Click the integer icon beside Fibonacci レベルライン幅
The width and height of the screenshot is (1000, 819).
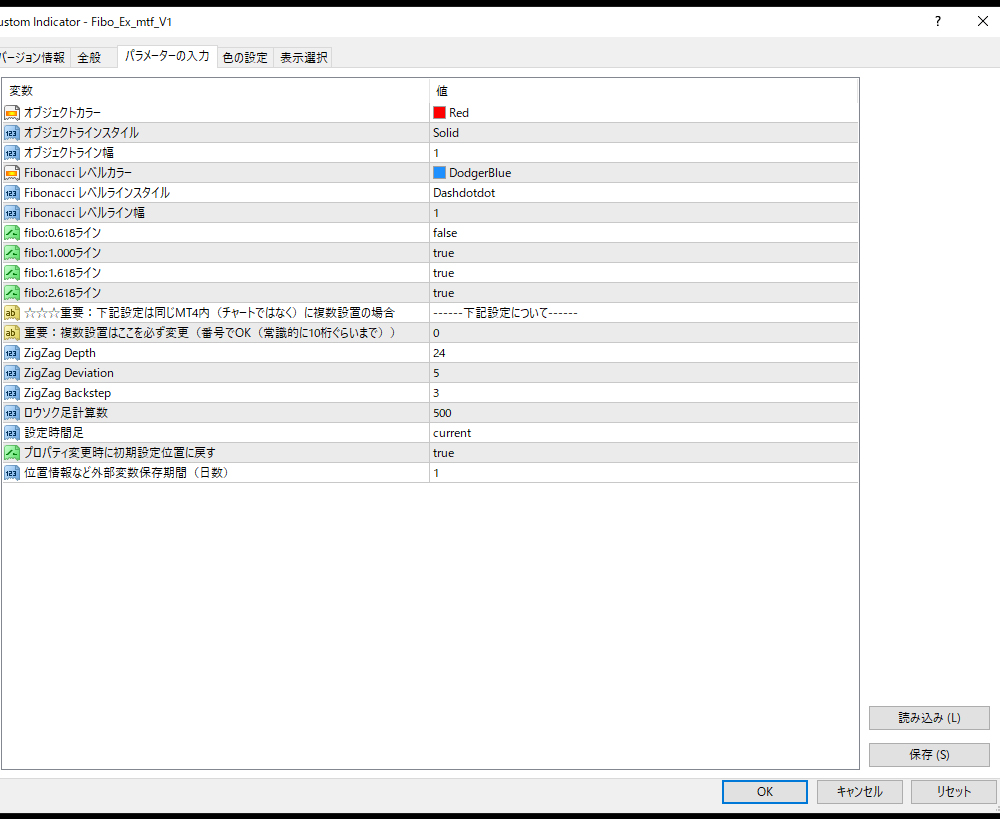pos(12,213)
